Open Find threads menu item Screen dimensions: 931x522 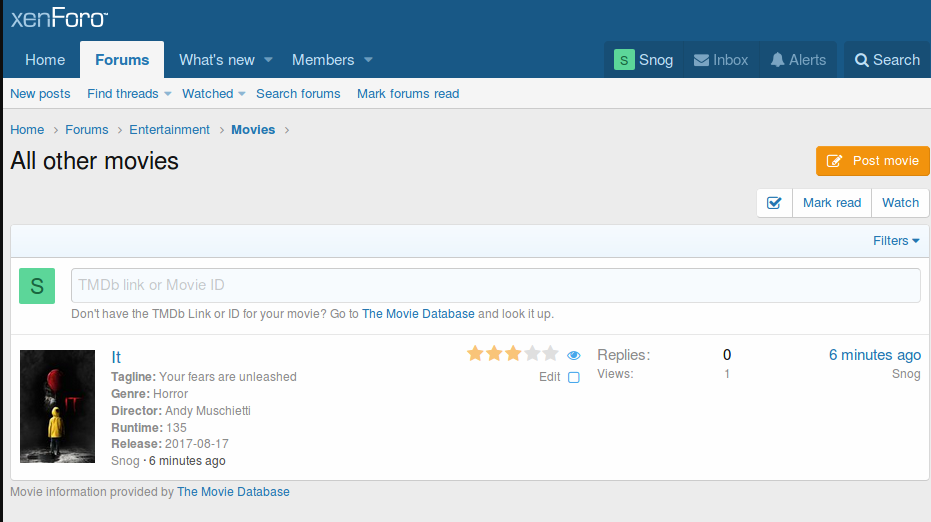coord(123,94)
